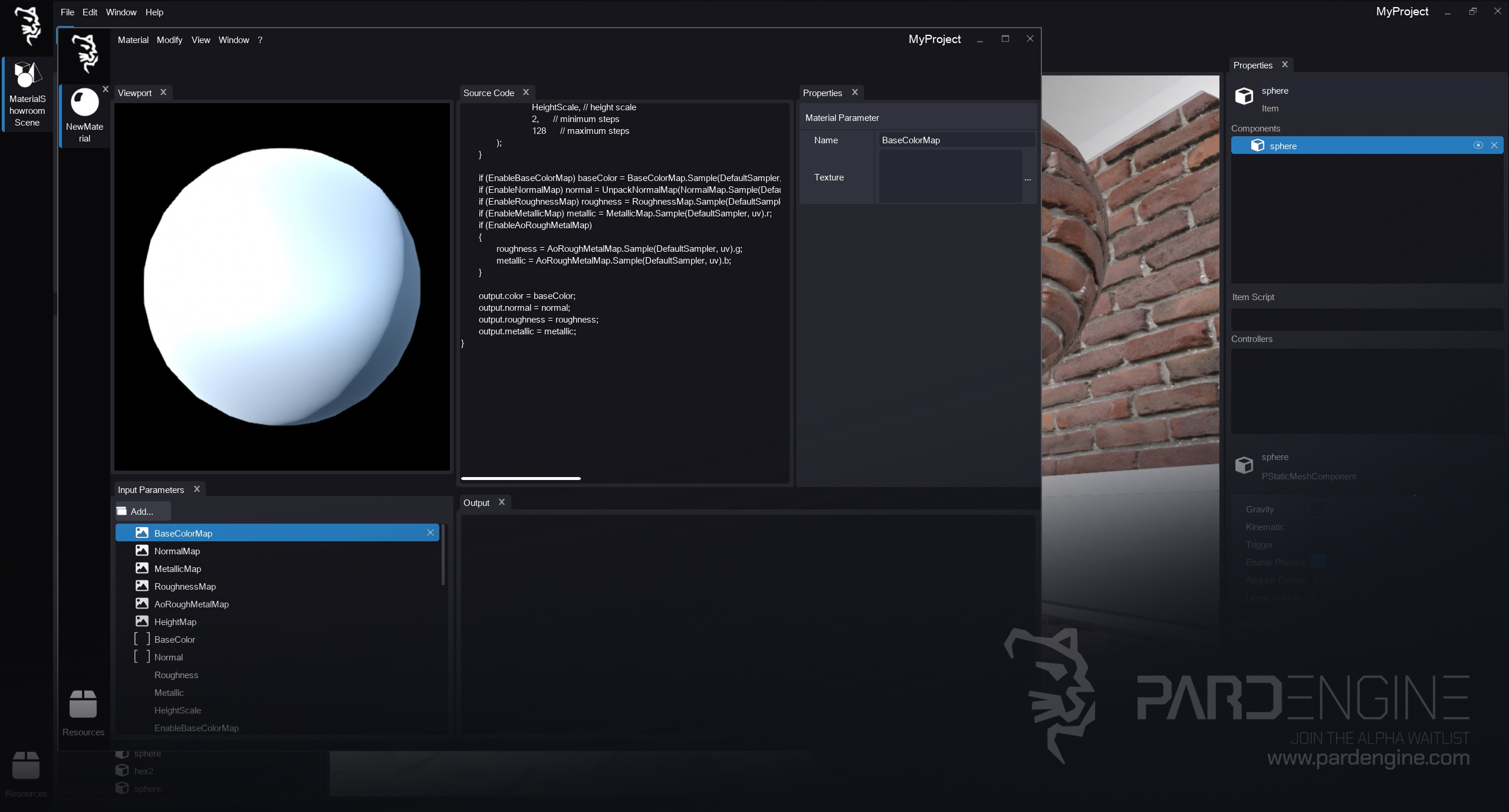Open the Edit menu in main window
Screen dimensions: 1509x812
tap(90, 12)
